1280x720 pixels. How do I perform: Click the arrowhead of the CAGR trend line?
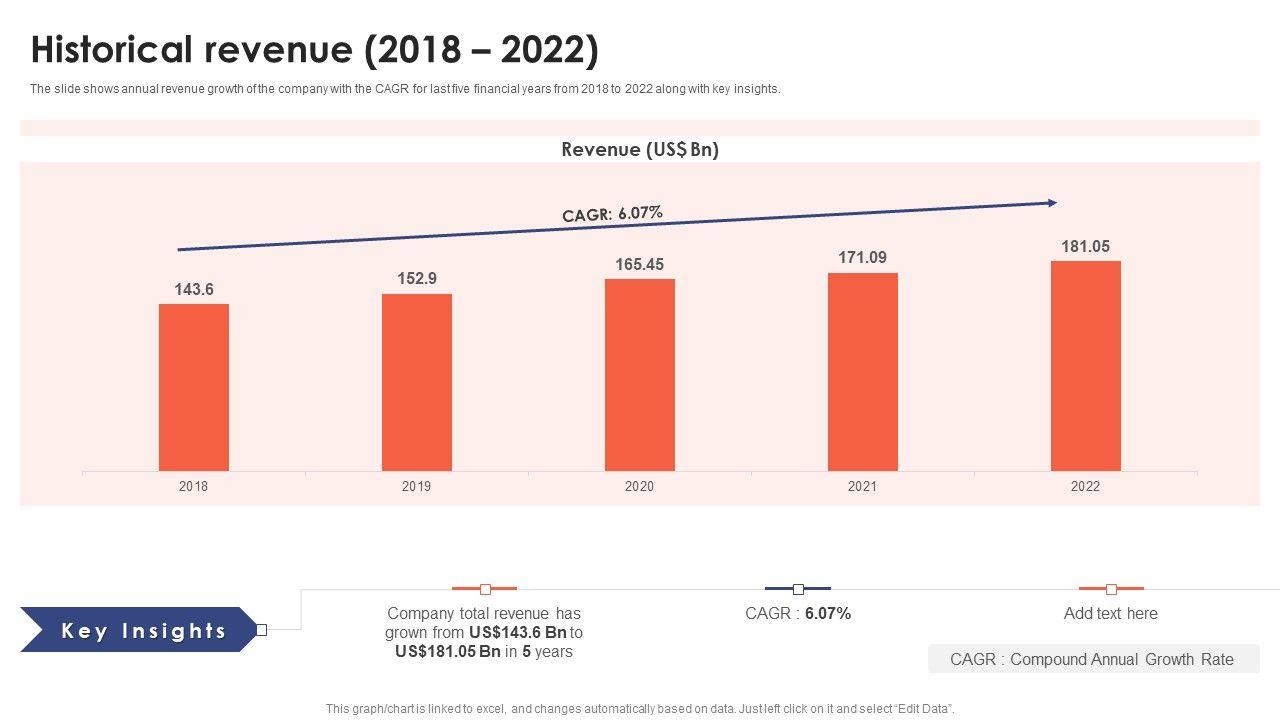pos(1051,203)
